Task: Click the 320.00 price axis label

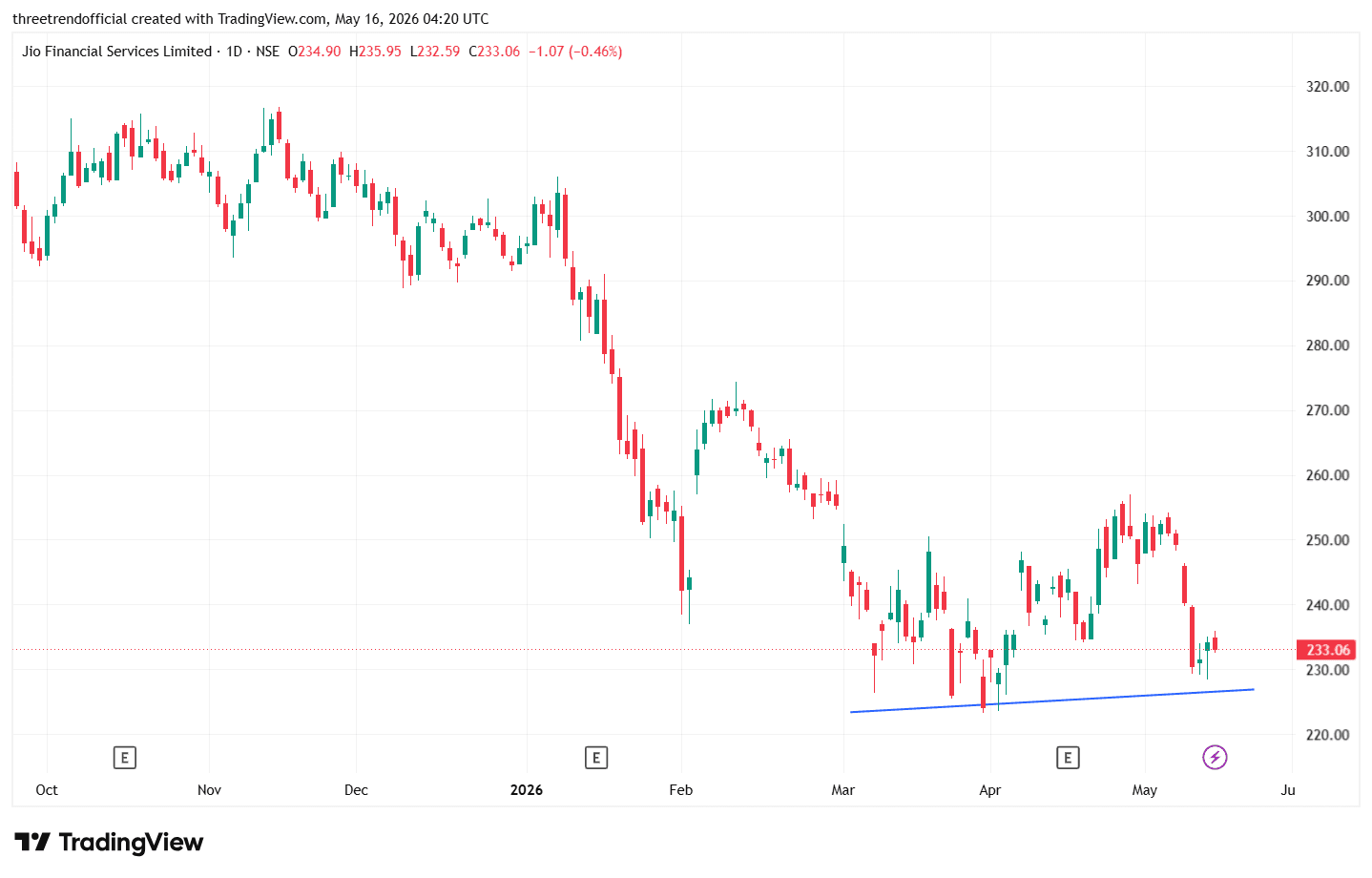Action: pyautogui.click(x=1327, y=87)
